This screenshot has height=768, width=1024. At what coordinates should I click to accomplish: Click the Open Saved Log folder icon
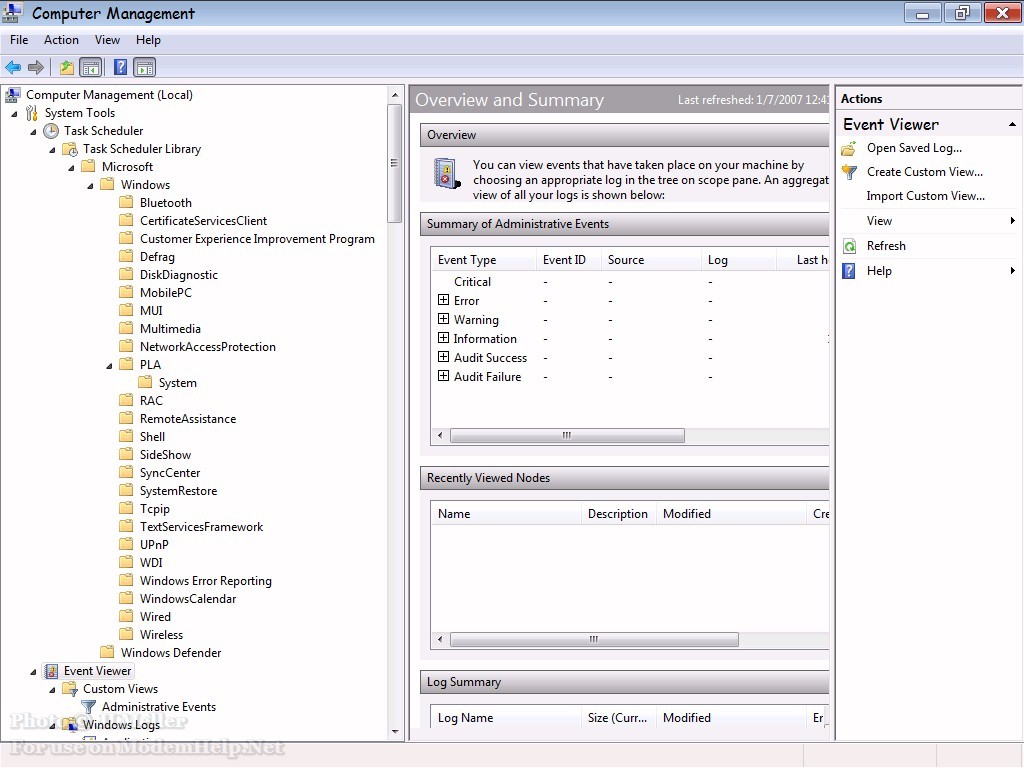tap(849, 148)
